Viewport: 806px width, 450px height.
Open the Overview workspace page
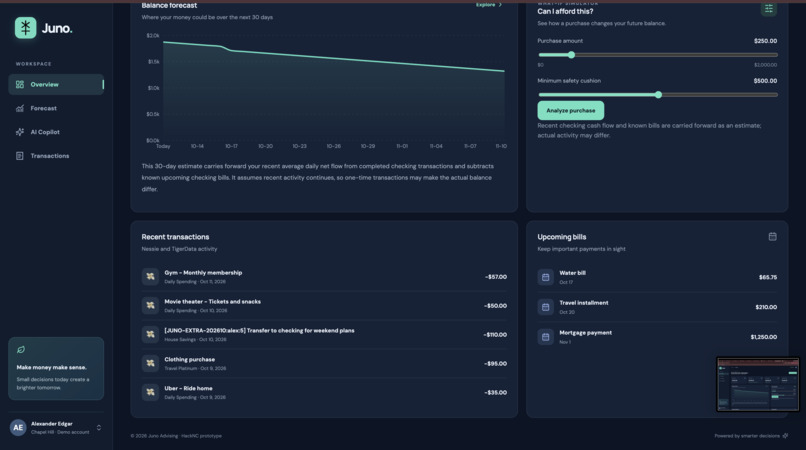point(56,84)
